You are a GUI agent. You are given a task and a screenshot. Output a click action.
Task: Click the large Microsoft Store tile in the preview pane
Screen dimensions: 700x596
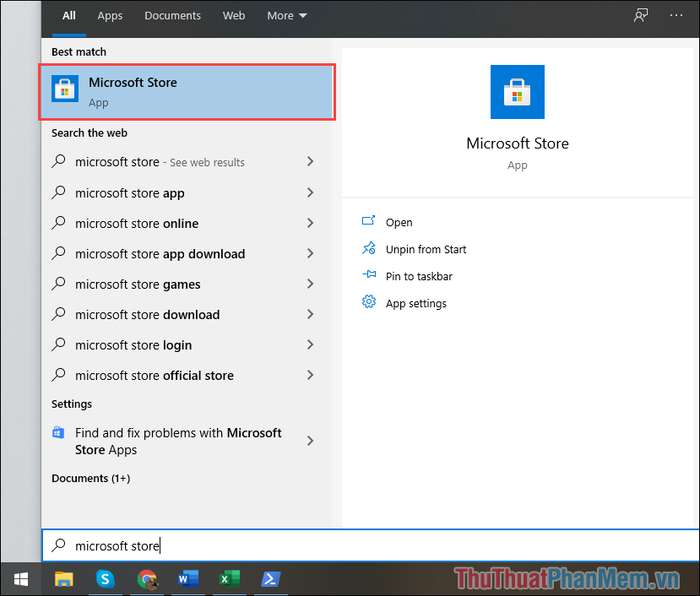coord(517,92)
